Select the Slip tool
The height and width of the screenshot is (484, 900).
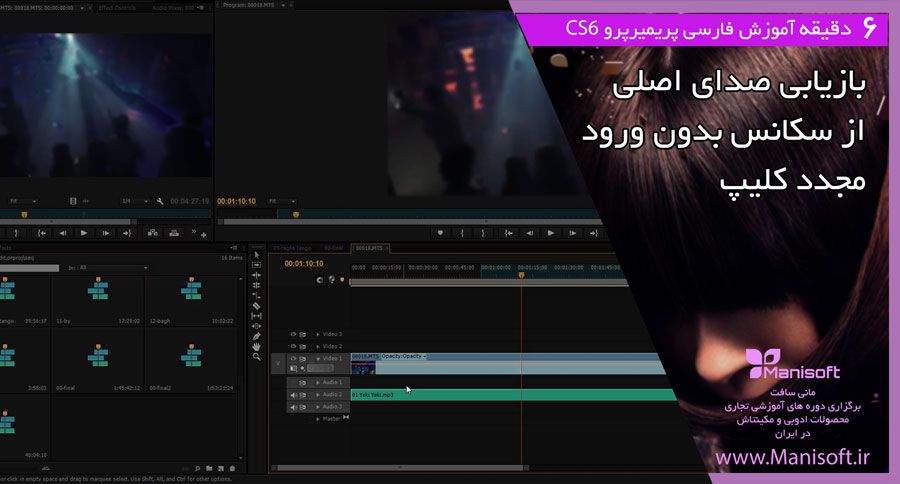(x=257, y=316)
